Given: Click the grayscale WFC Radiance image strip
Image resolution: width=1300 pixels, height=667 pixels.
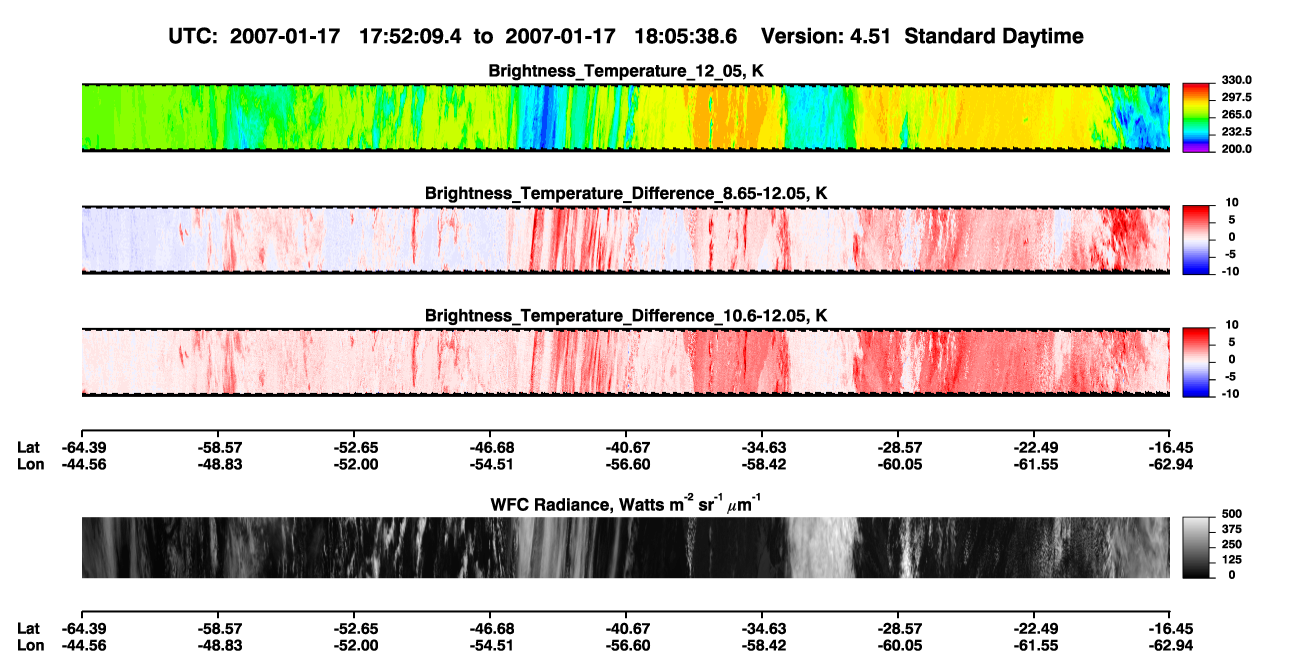Looking at the screenshot, I should click(625, 547).
